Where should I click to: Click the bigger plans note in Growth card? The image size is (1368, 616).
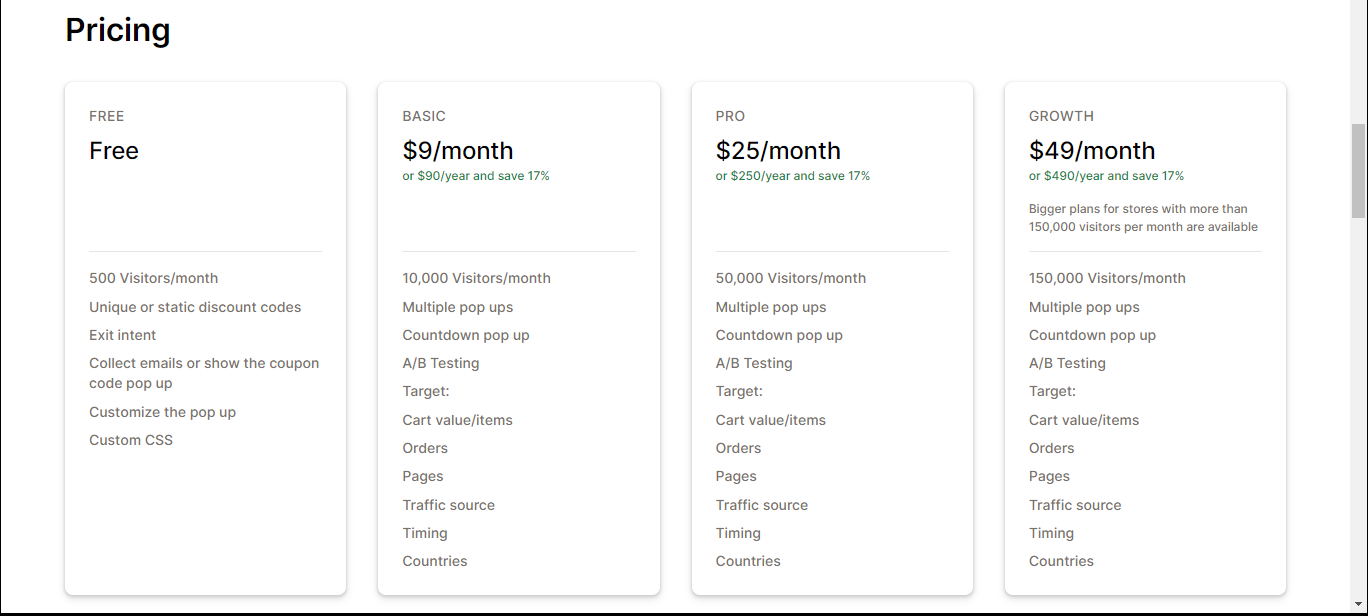[1143, 218]
